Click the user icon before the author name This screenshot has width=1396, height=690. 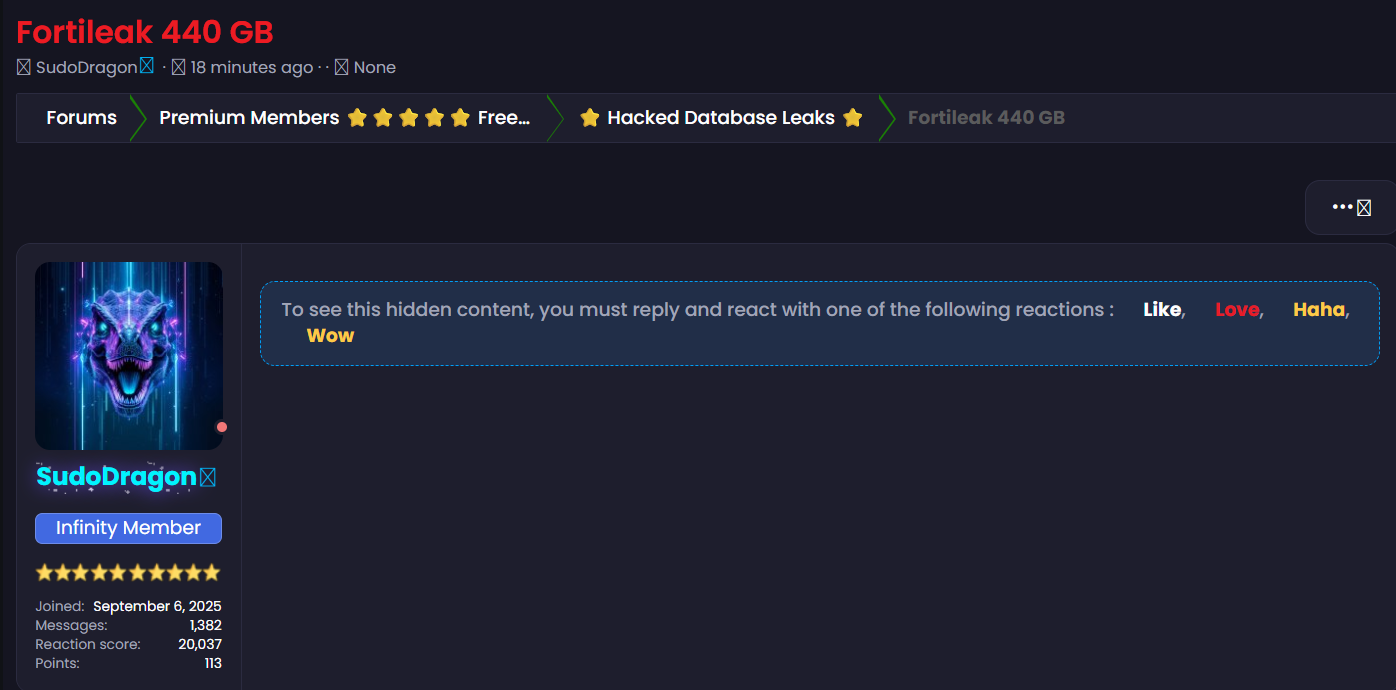(24, 67)
